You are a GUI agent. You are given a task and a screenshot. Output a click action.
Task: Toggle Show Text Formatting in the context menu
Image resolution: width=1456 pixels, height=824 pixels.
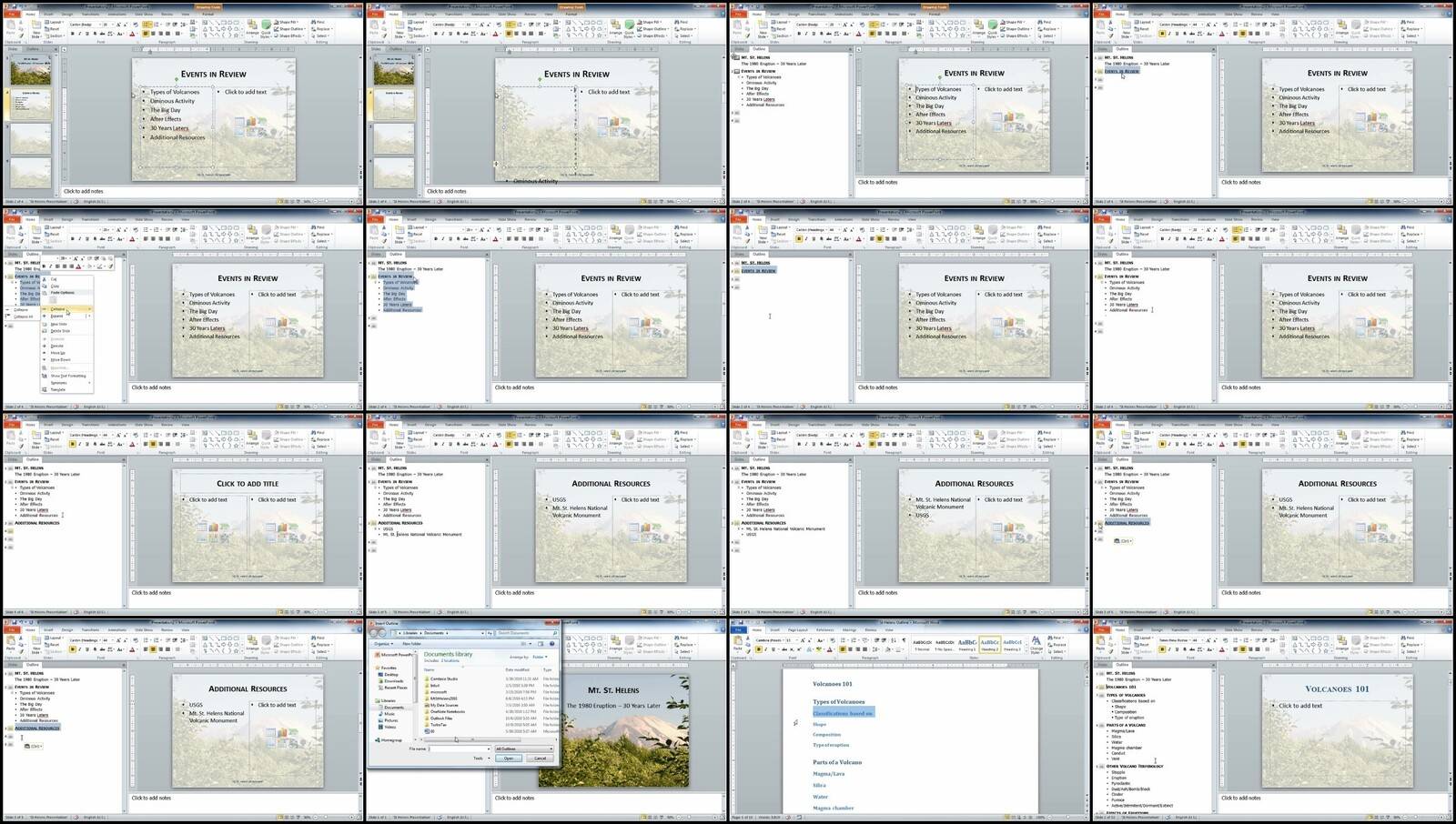point(68,376)
